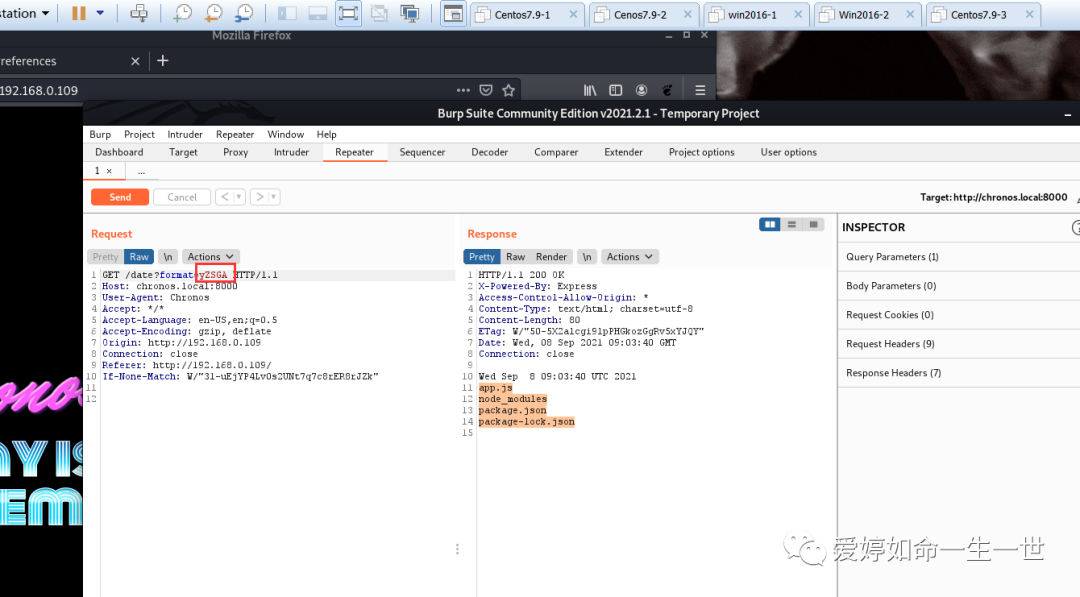Switch to Centos7.9-3 VM tab
Viewport: 1080px width, 597px height.
click(x=978, y=14)
